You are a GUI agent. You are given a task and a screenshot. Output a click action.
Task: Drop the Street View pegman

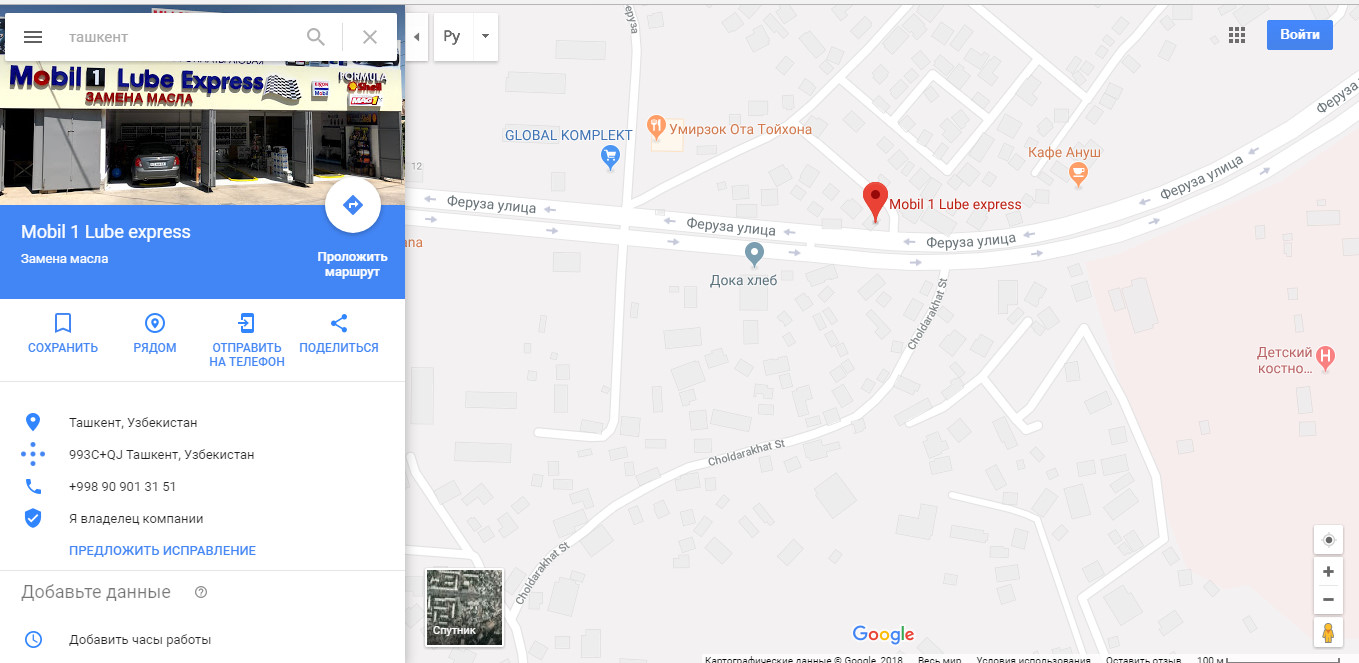[x=1328, y=633]
